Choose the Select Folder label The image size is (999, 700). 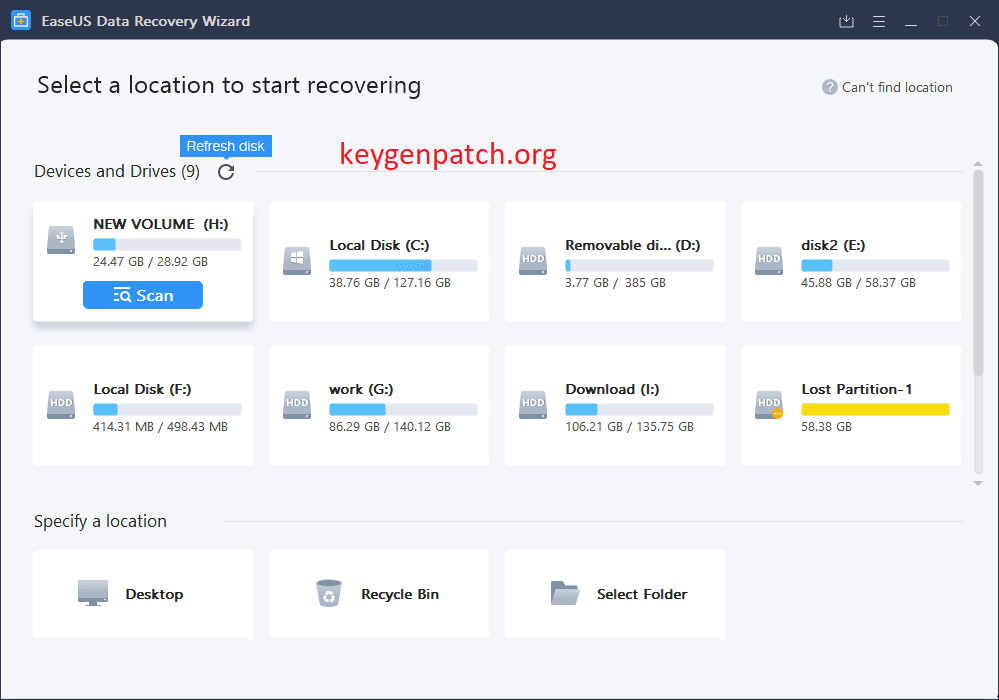tap(642, 594)
